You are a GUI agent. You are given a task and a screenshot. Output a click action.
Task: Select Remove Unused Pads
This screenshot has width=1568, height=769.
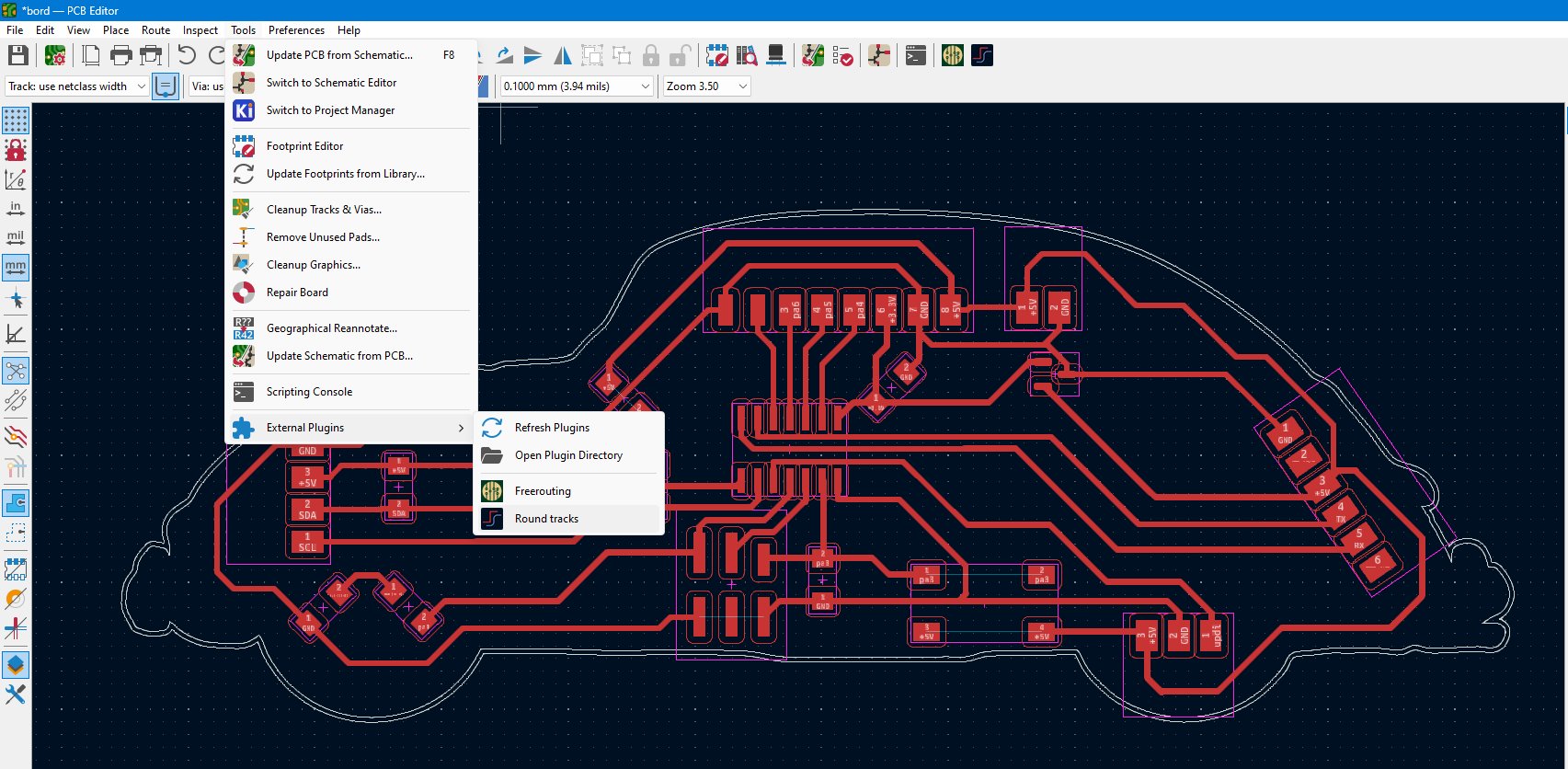tap(351, 237)
